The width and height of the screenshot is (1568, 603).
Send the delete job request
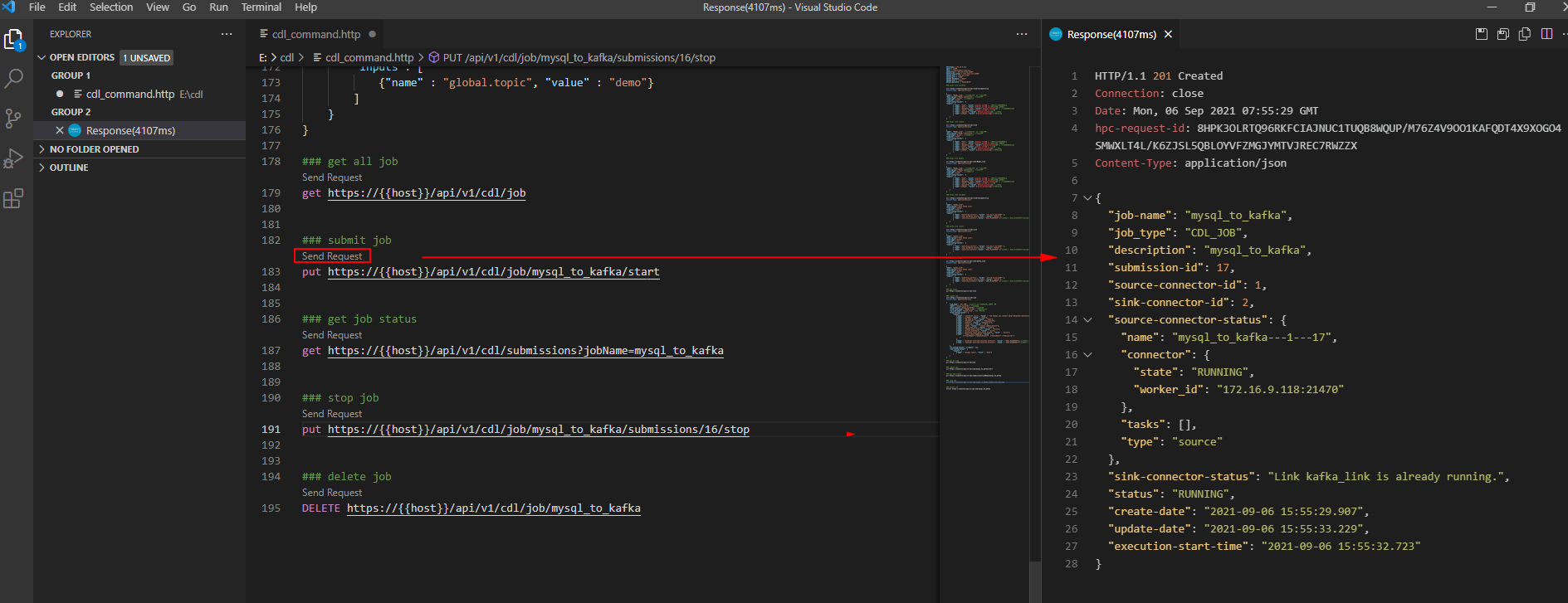coord(332,493)
